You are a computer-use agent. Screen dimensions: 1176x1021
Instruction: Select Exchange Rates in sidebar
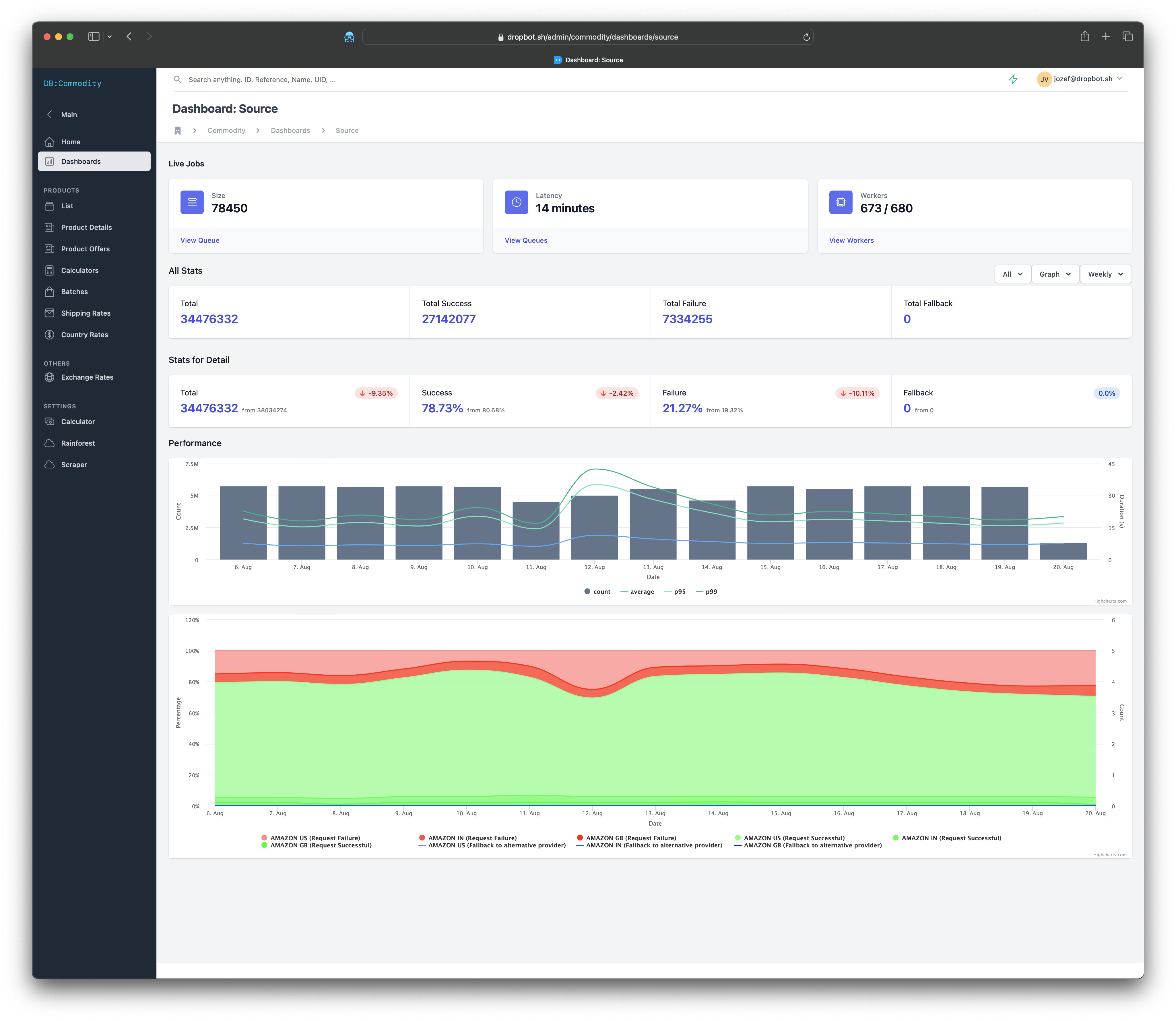[x=94, y=377]
